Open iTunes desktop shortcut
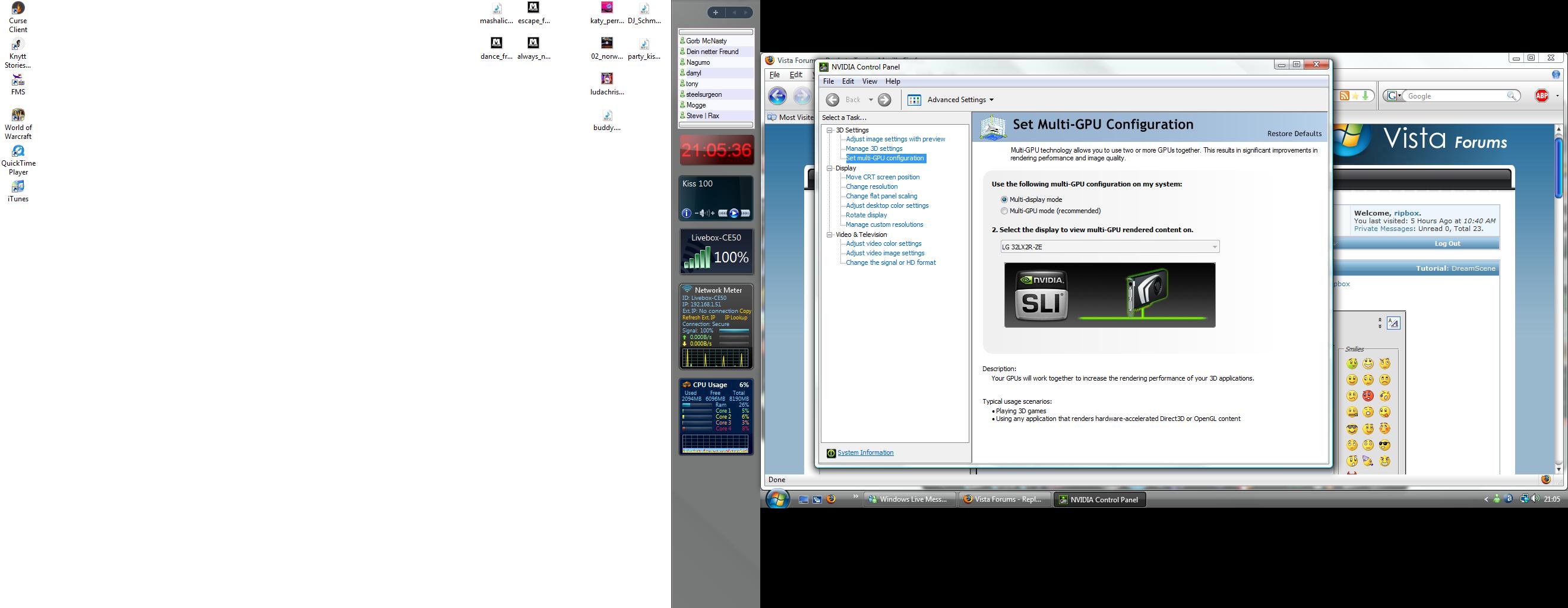Viewport: 1568px width, 608px height. click(x=18, y=191)
